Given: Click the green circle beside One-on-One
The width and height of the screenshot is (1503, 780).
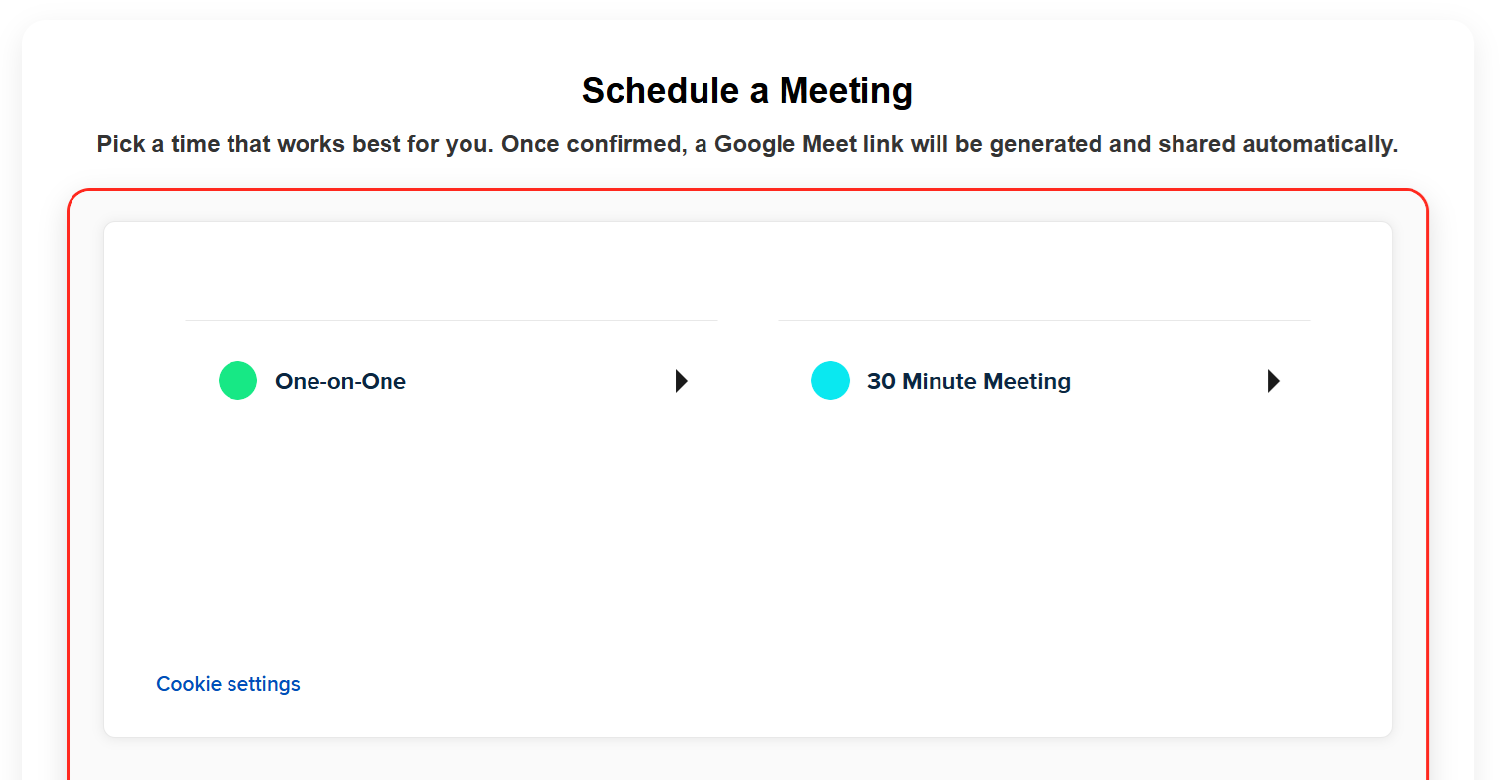Looking at the screenshot, I should (238, 381).
